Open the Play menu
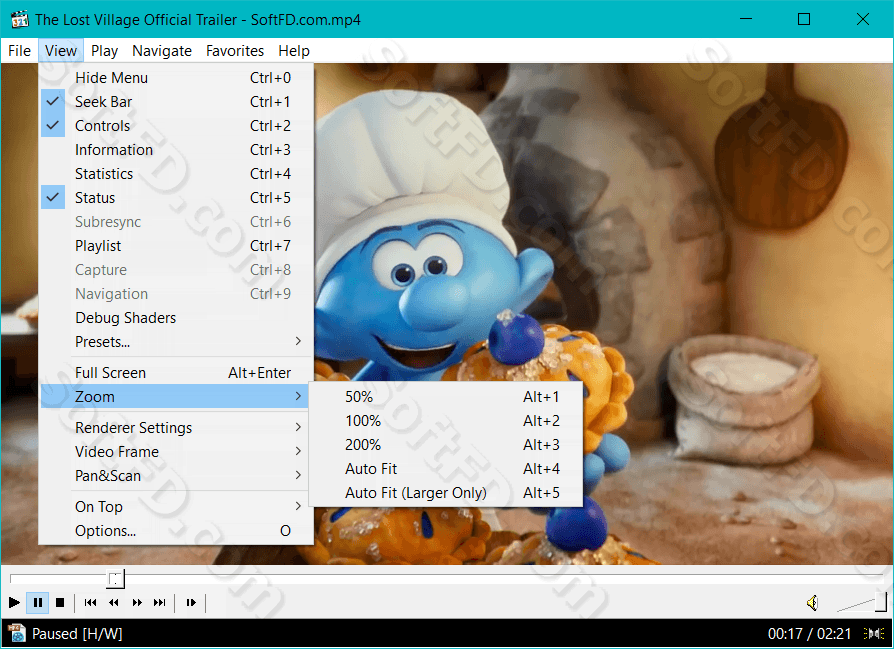This screenshot has height=649, width=894. coord(104,51)
